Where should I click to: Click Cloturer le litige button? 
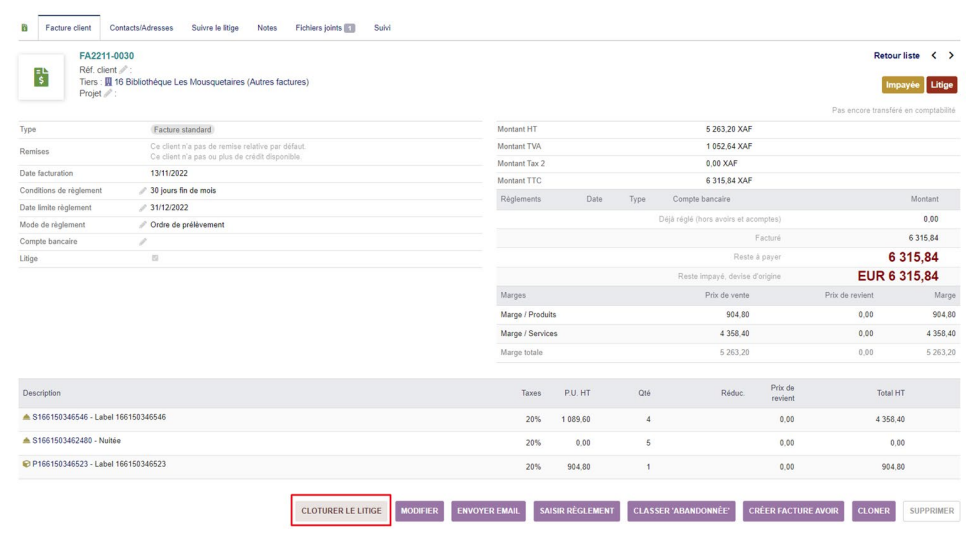coord(341,511)
